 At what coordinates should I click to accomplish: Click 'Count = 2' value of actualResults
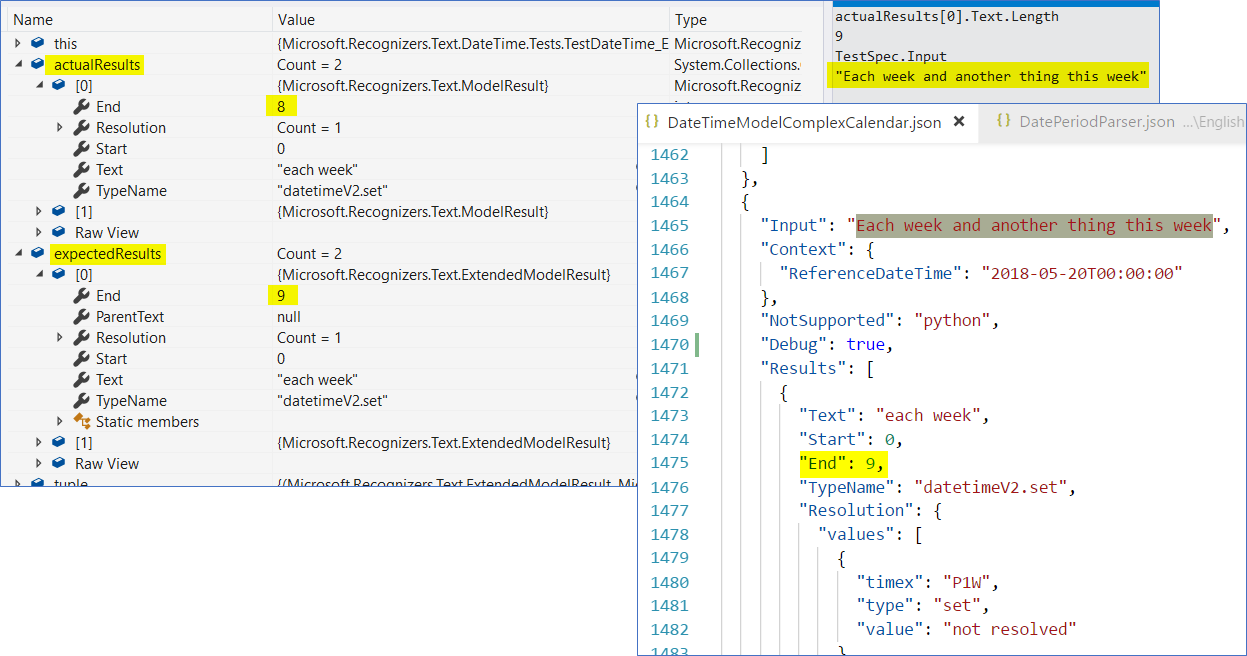(309, 64)
